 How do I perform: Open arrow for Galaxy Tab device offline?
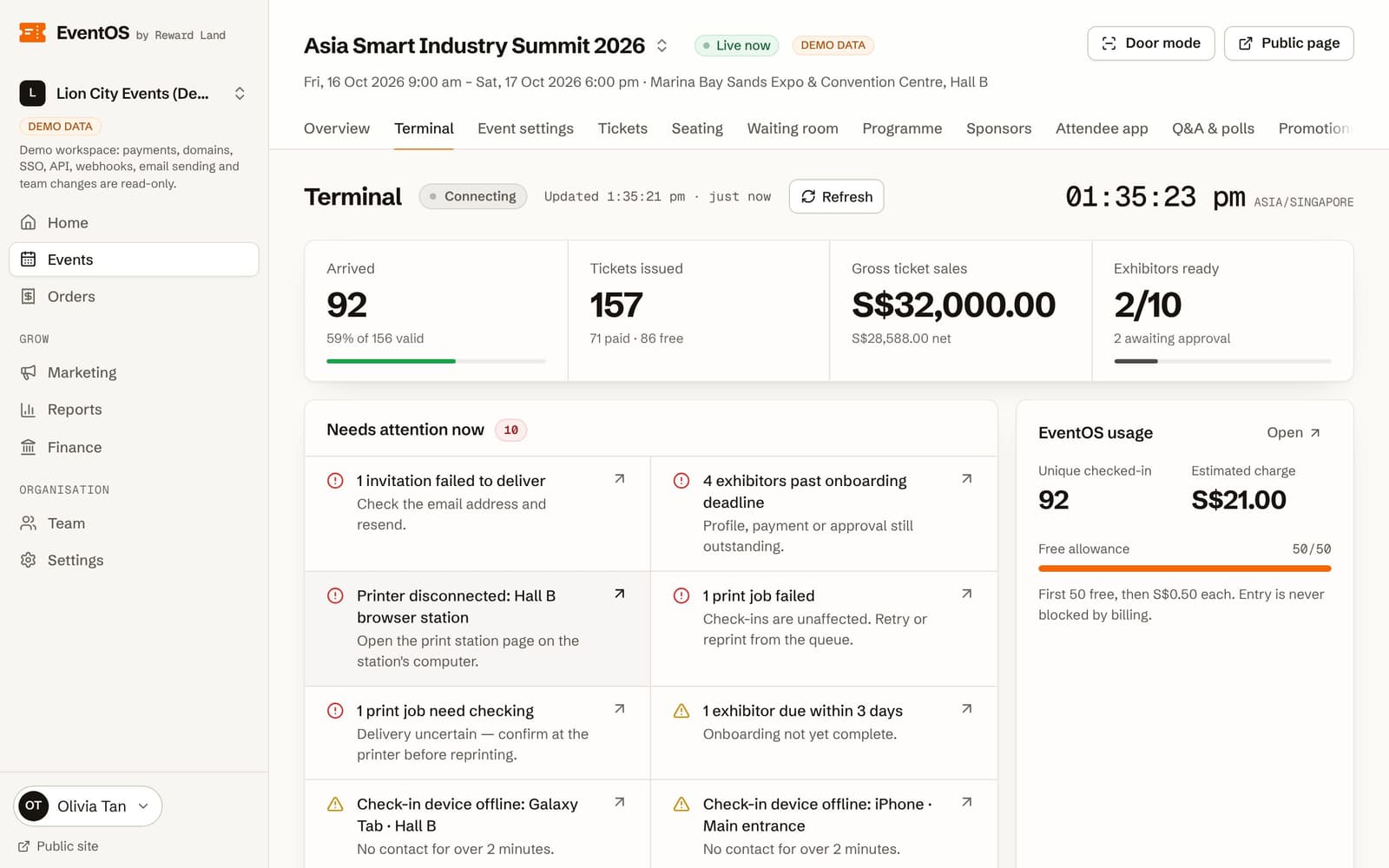[620, 802]
